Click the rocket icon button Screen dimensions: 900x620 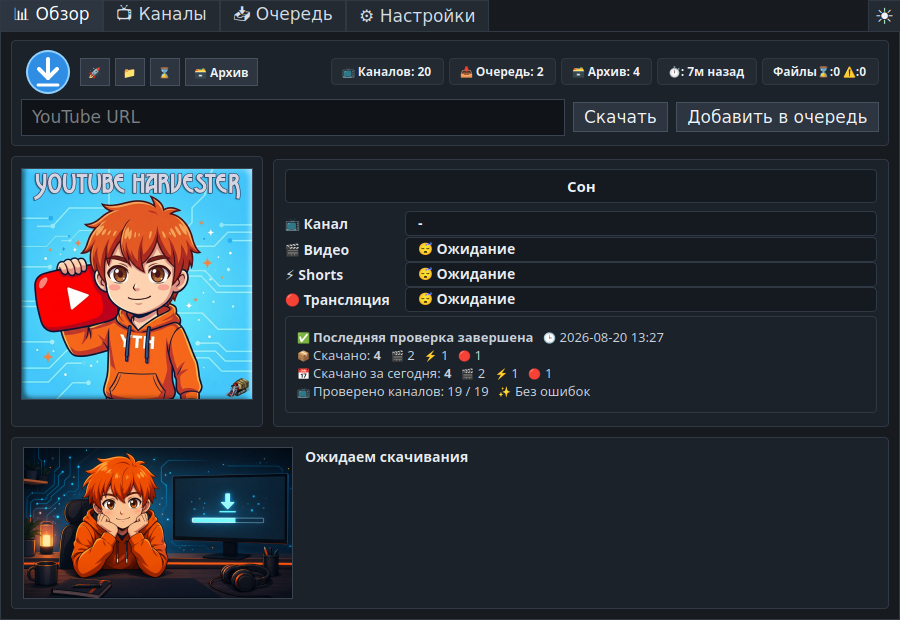coord(95,72)
